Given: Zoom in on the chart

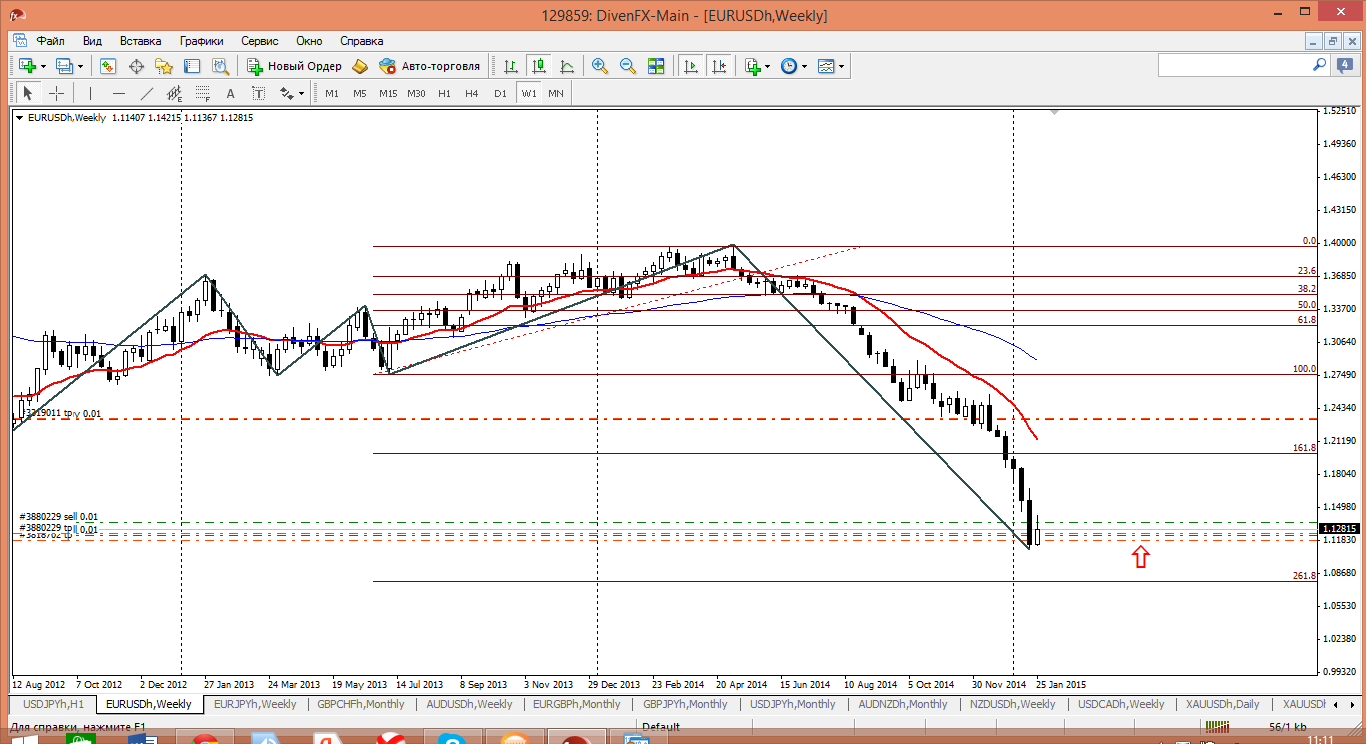Looking at the screenshot, I should pyautogui.click(x=600, y=66).
